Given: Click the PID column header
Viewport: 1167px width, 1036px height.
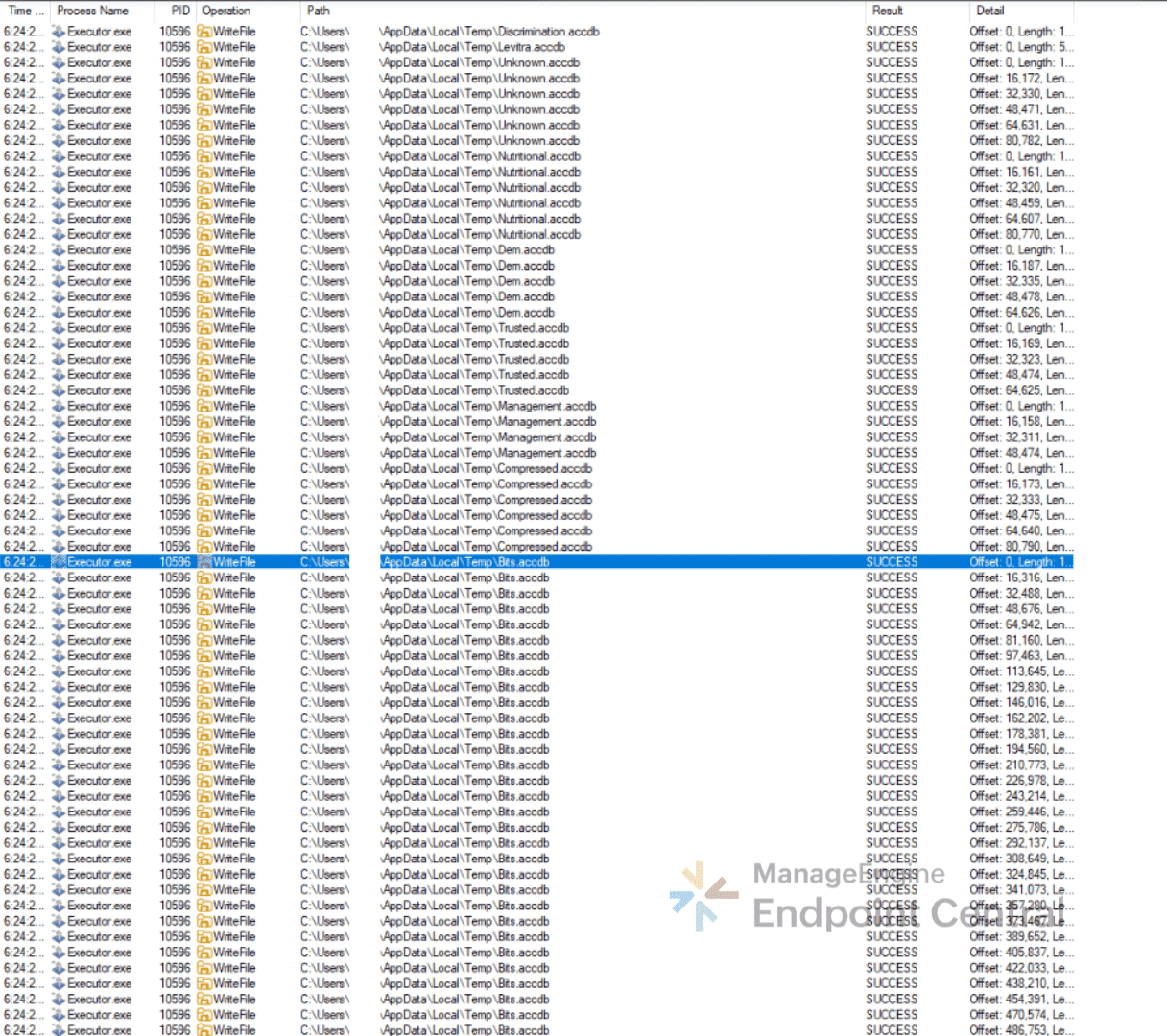Looking at the screenshot, I should (180, 11).
